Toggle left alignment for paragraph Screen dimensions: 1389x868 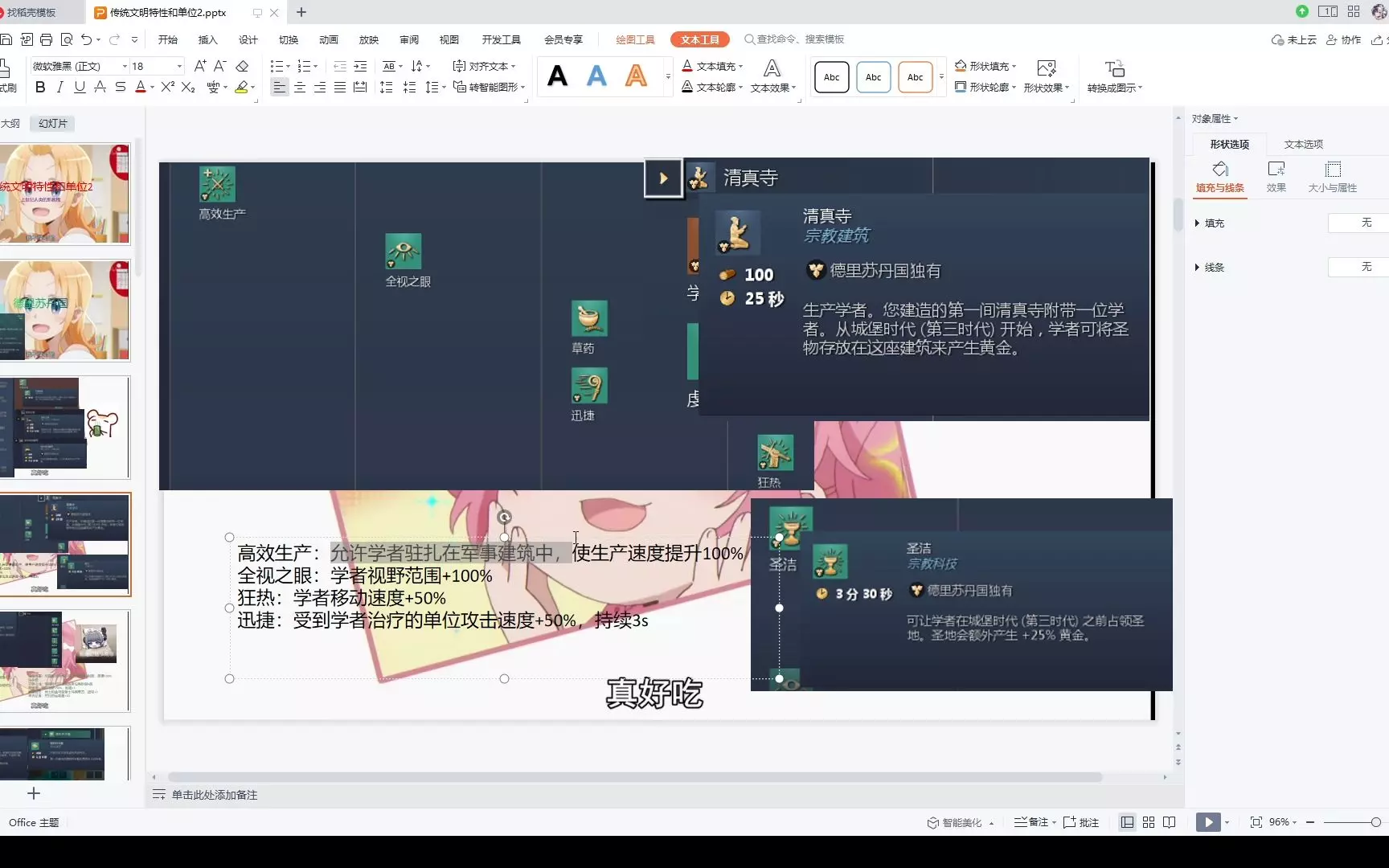280,87
